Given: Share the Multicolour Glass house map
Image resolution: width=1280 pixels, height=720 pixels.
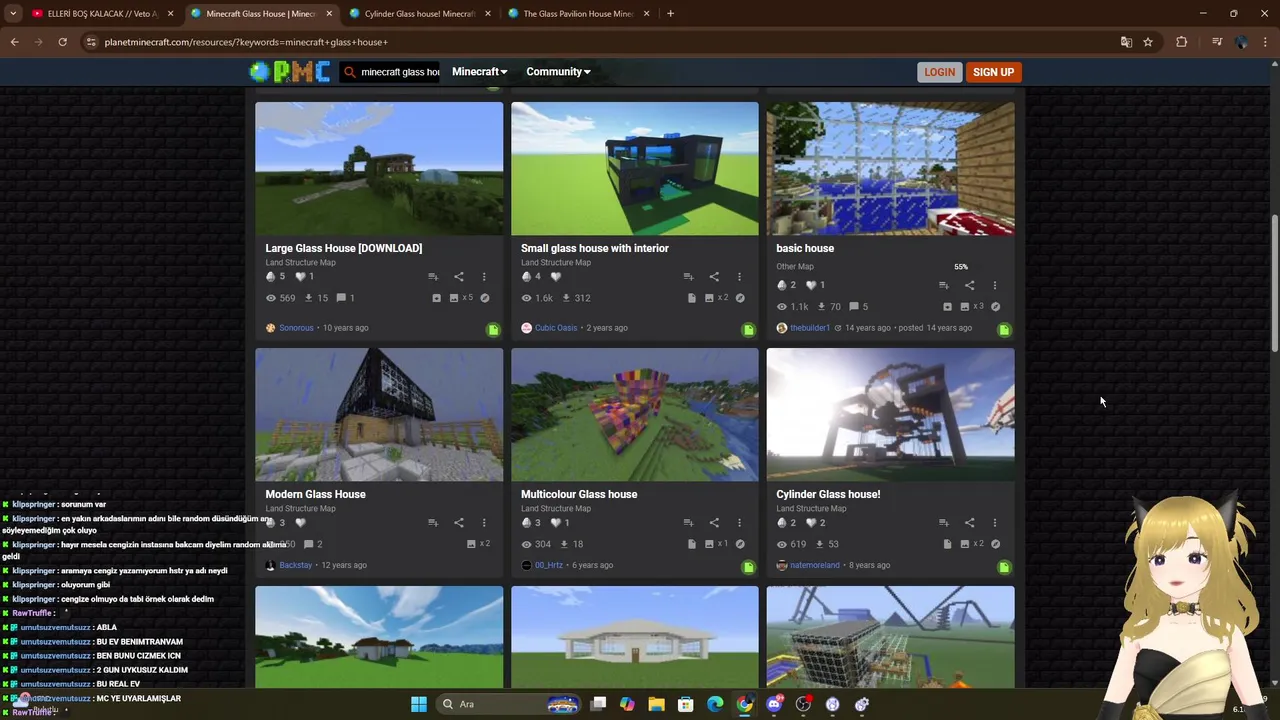Looking at the screenshot, I should [714, 523].
